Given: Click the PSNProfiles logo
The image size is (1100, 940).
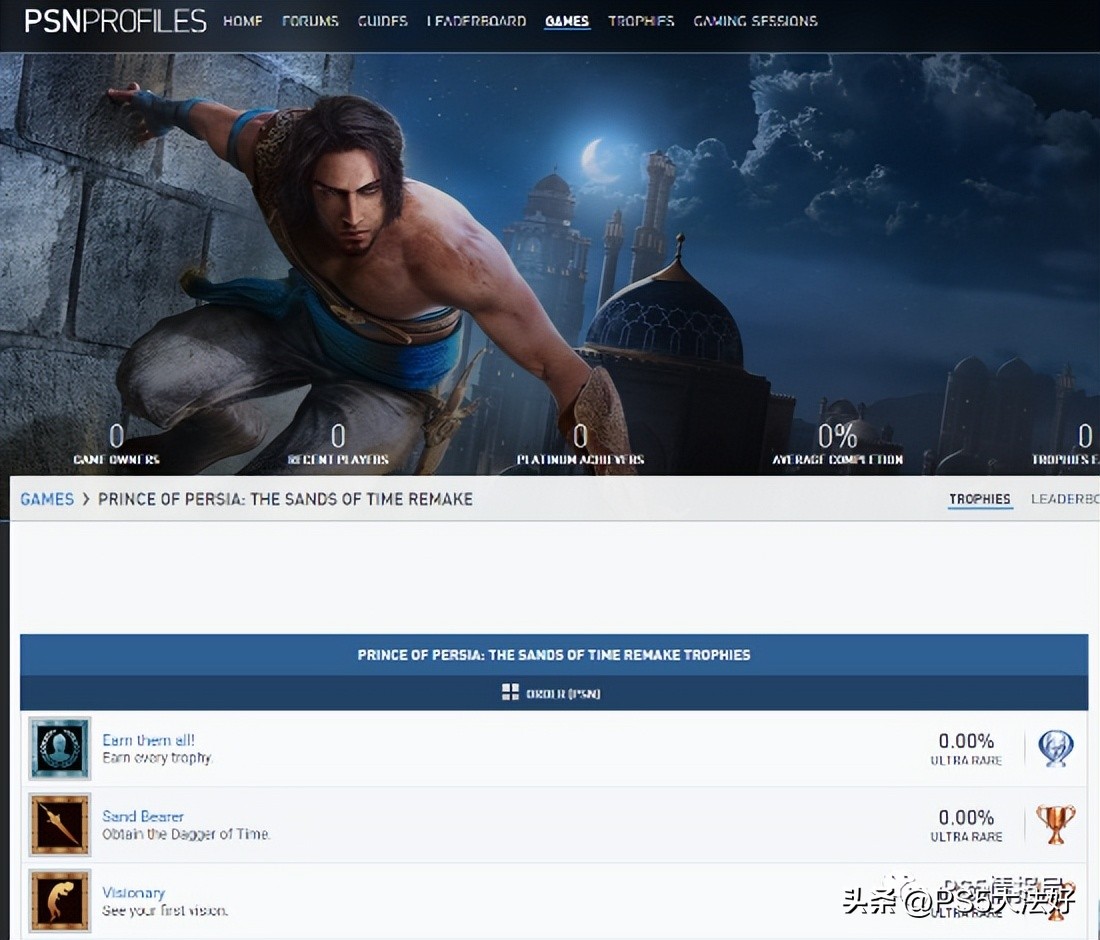Looking at the screenshot, I should 116,21.
